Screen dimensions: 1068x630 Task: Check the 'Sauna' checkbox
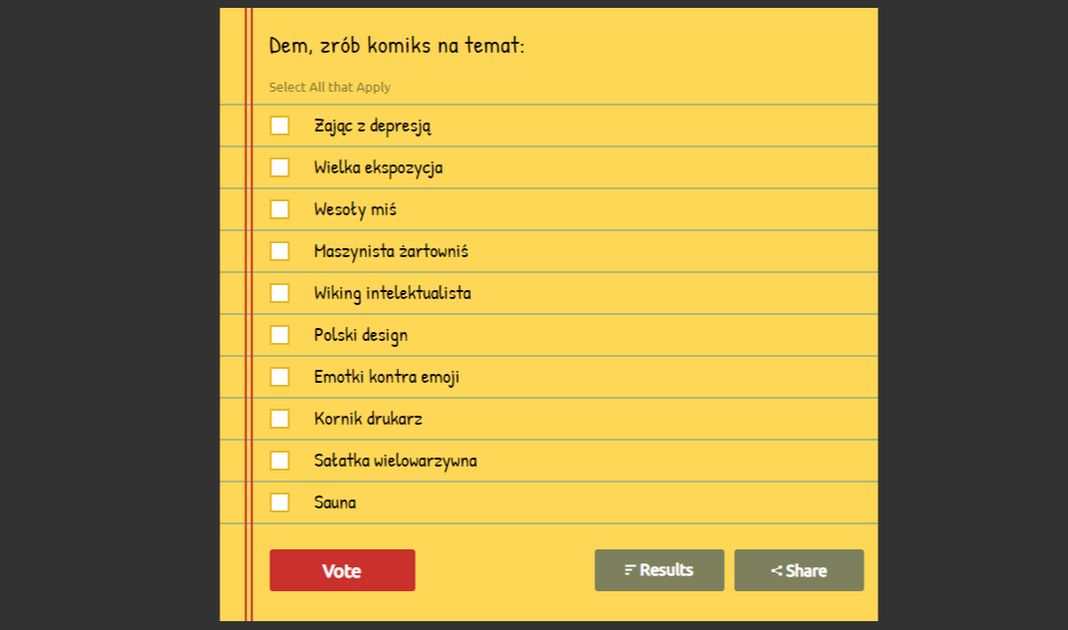pos(279,502)
